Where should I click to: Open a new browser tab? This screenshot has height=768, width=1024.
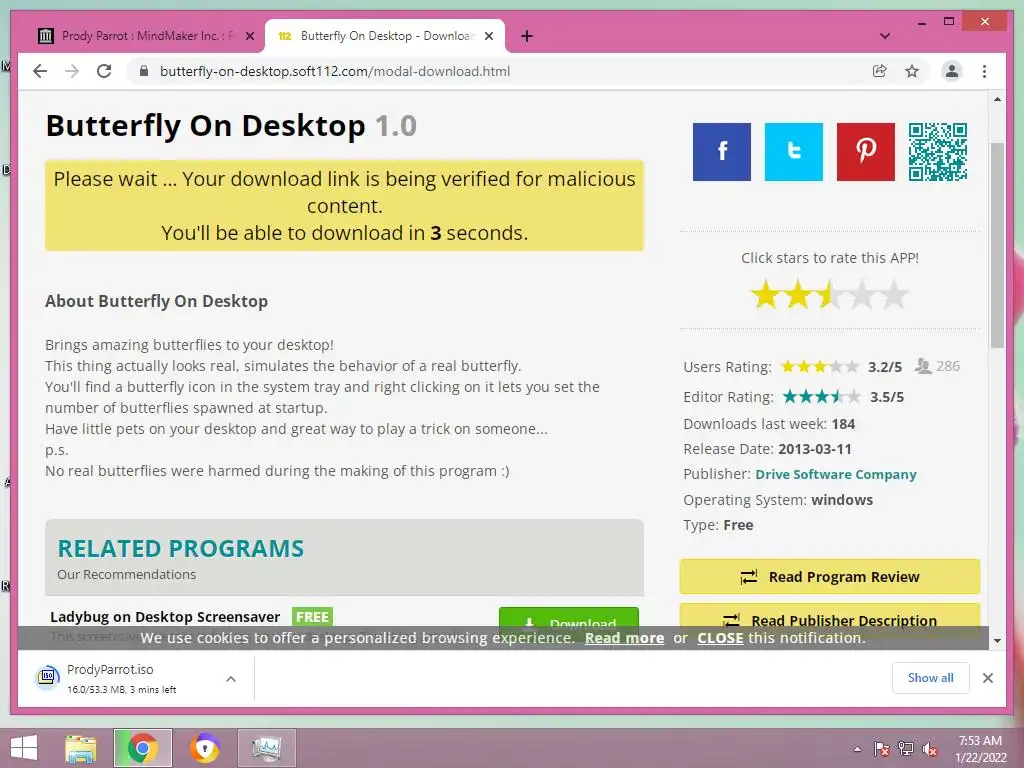pyautogui.click(x=526, y=36)
